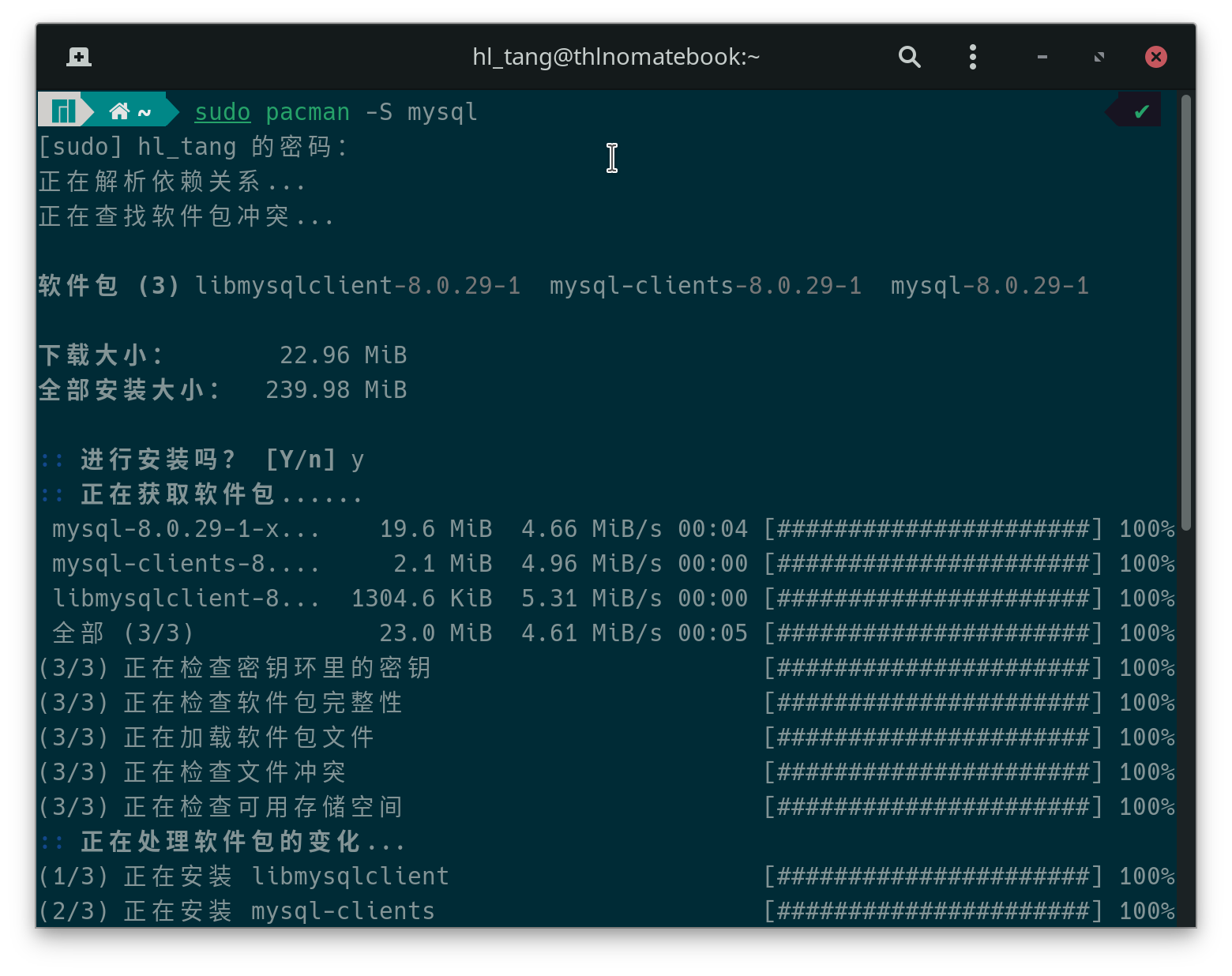This screenshot has height=976, width=1232.
Task: Open the terminal search tool
Action: click(x=909, y=57)
